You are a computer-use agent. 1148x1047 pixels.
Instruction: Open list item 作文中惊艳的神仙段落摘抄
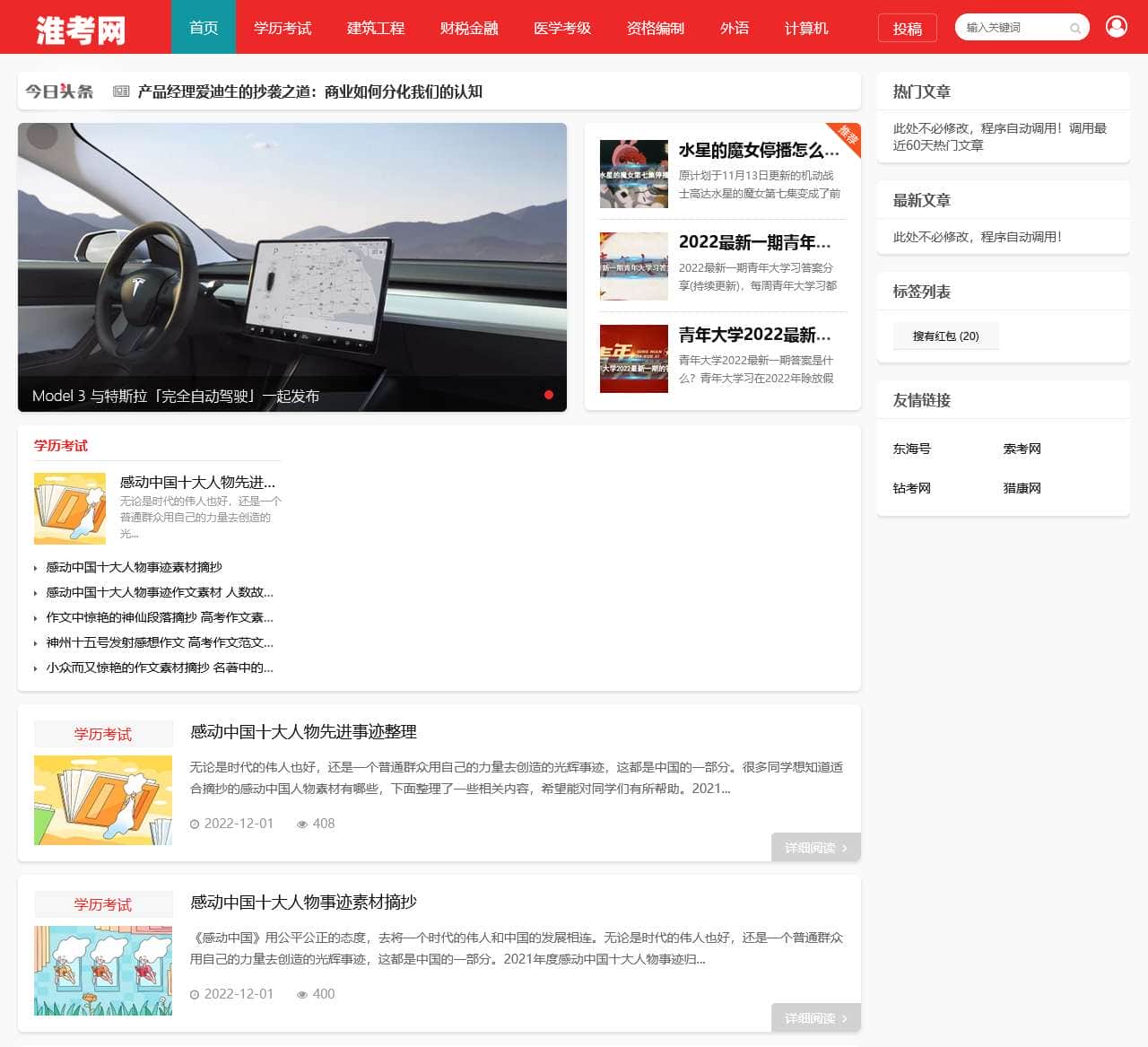click(x=160, y=617)
